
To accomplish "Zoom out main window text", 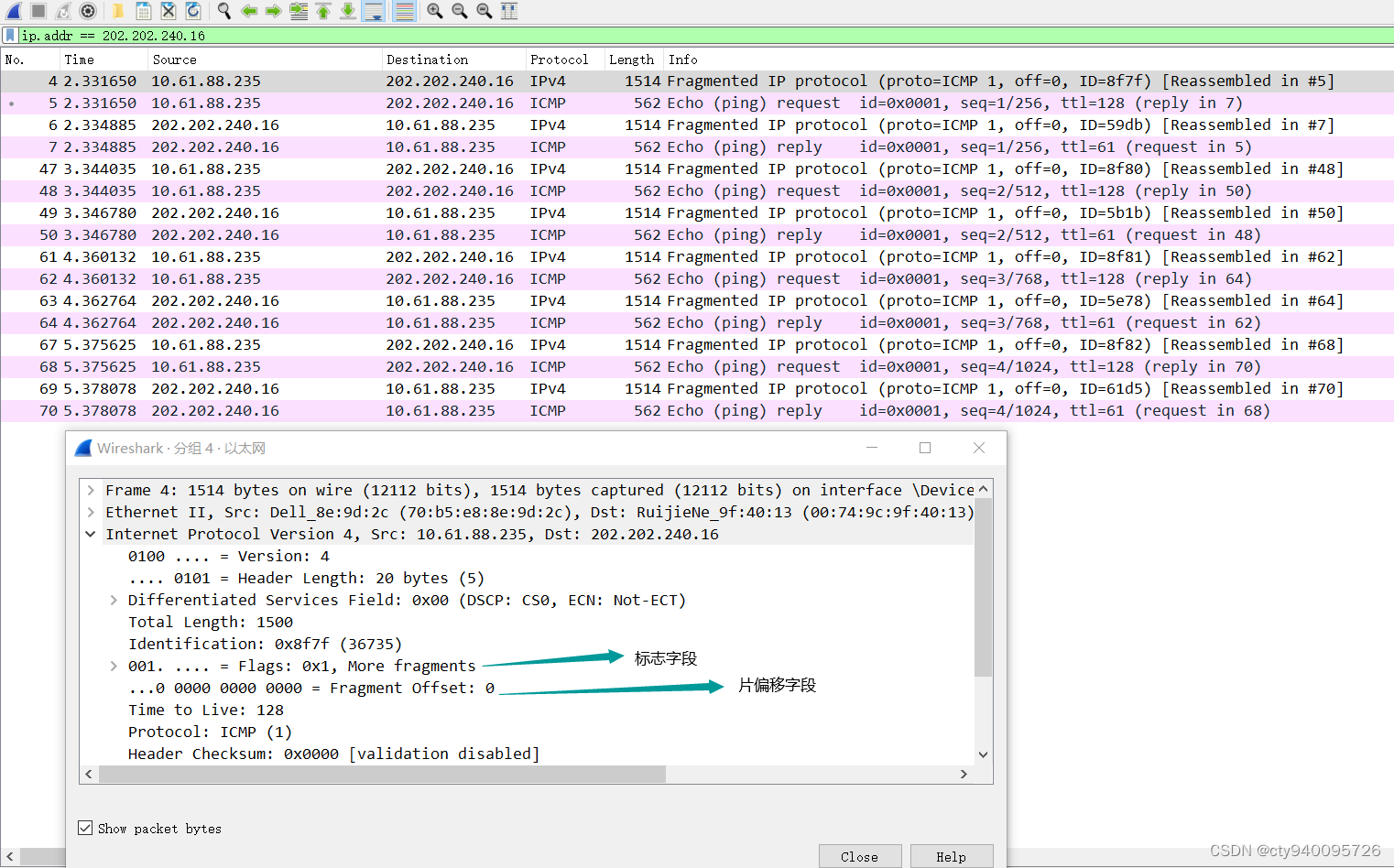I will tap(460, 11).
